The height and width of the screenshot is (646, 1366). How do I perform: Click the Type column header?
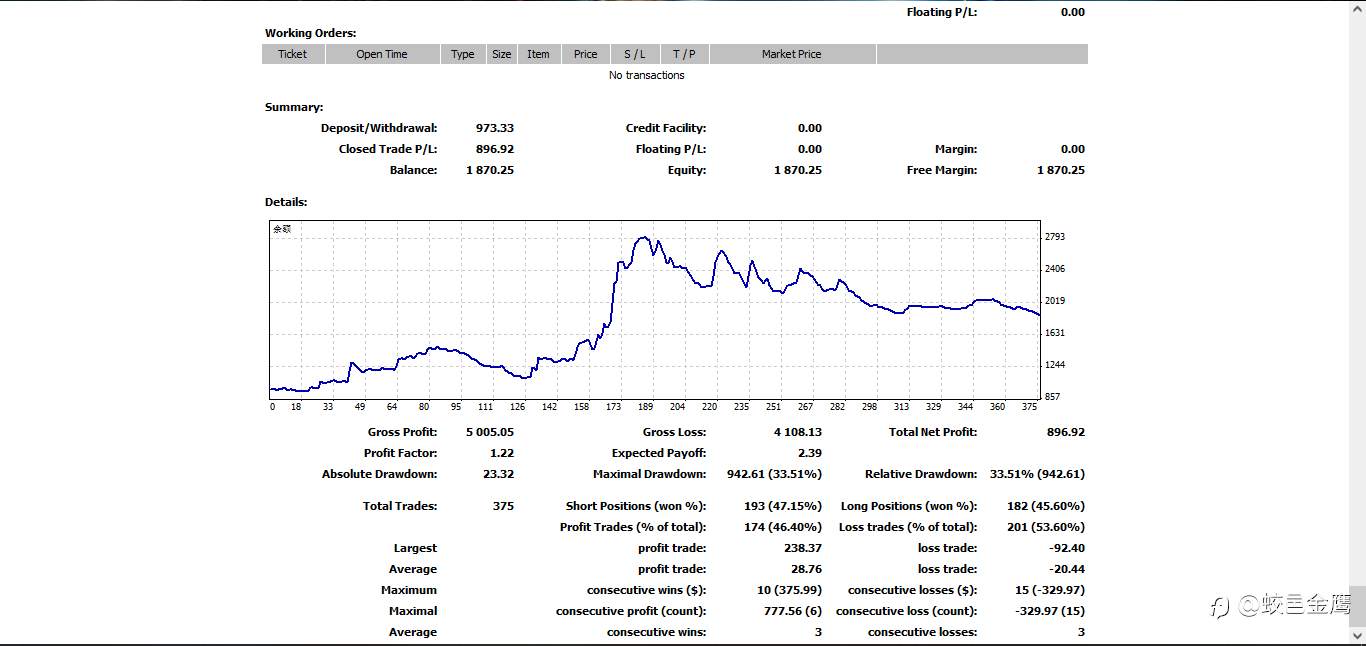[x=462, y=54]
